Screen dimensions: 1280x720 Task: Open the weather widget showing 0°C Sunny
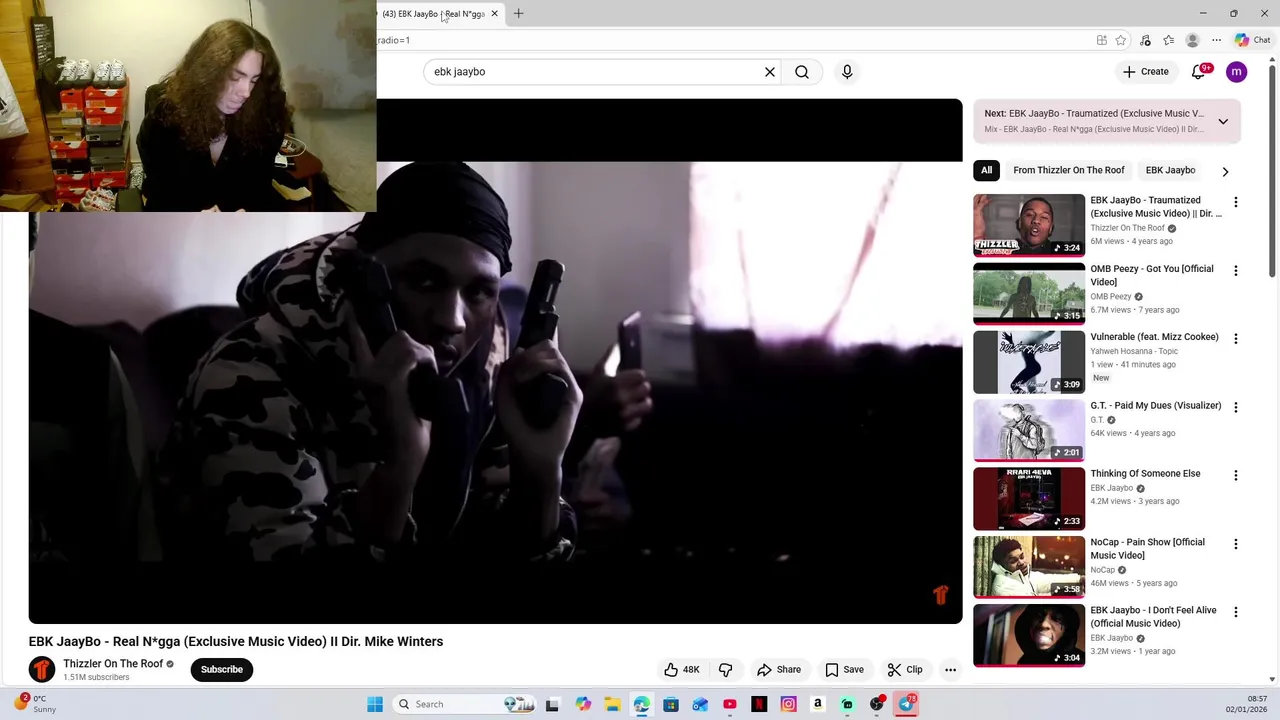[x=35, y=704]
